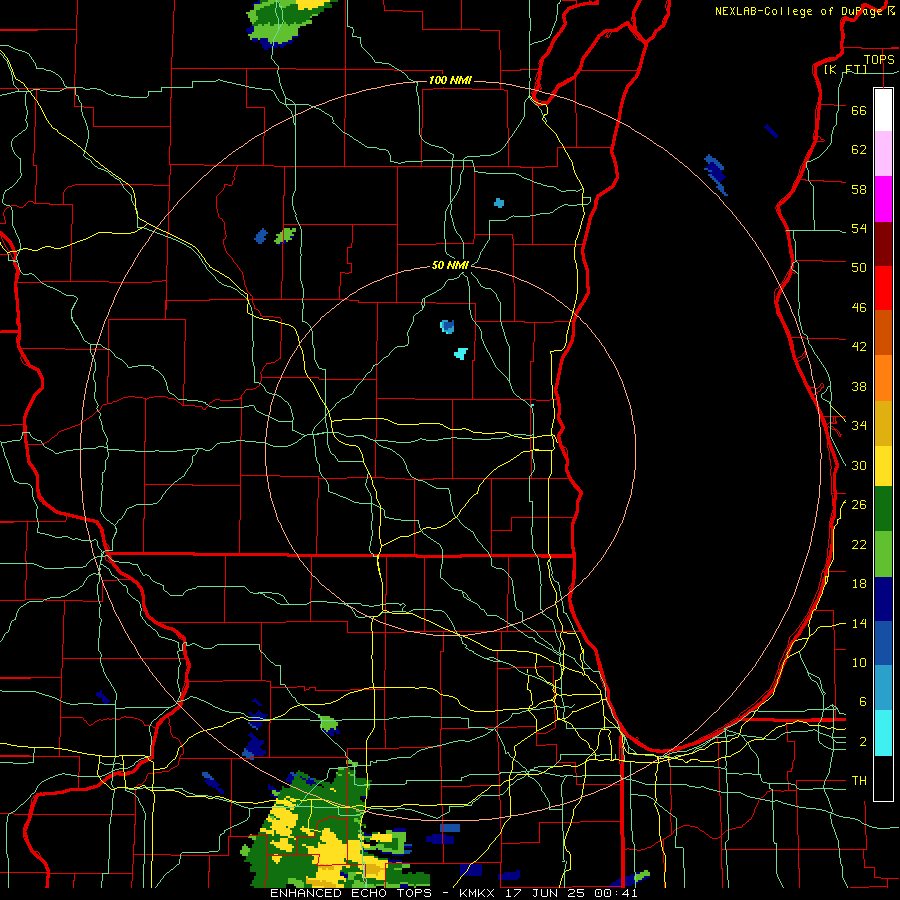Select the light pink legend swatch

coord(883,154)
